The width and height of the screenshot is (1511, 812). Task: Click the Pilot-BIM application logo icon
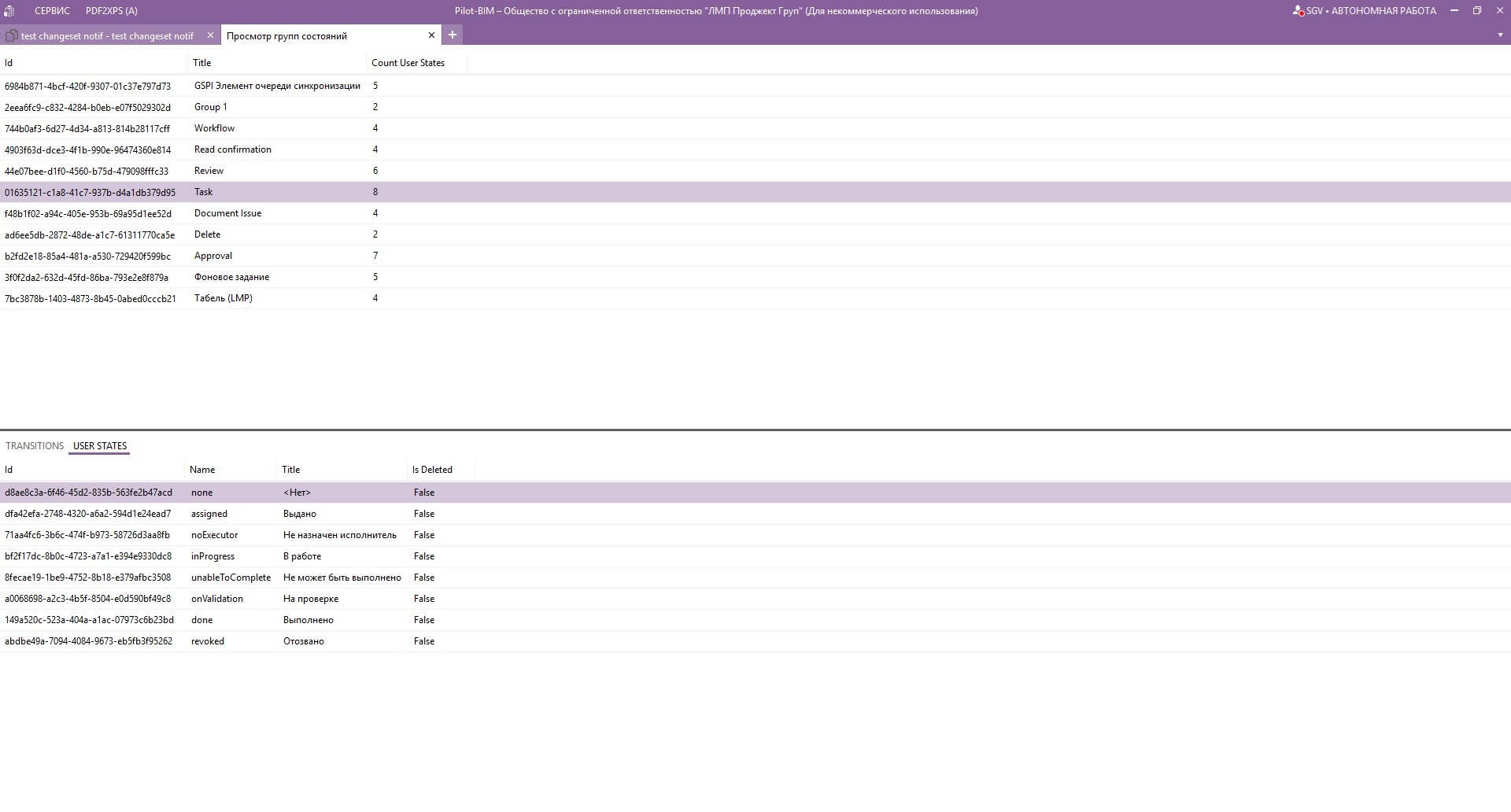pyautogui.click(x=9, y=11)
